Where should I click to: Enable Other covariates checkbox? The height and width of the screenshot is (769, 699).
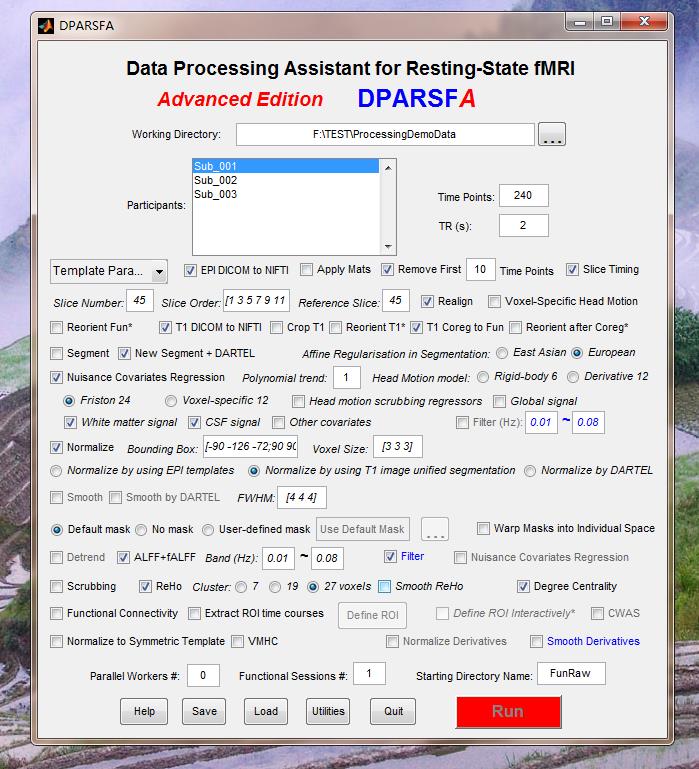click(278, 423)
